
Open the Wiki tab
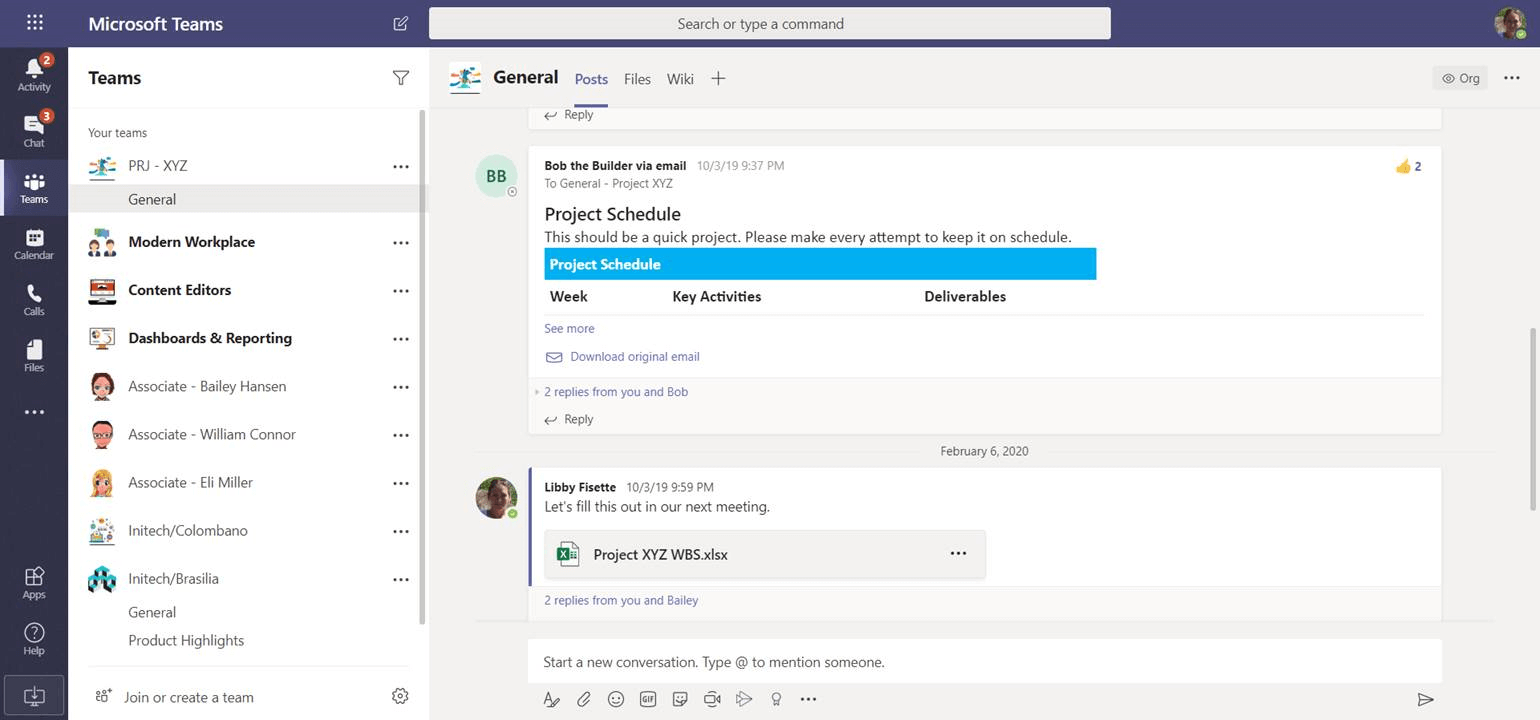(x=680, y=79)
